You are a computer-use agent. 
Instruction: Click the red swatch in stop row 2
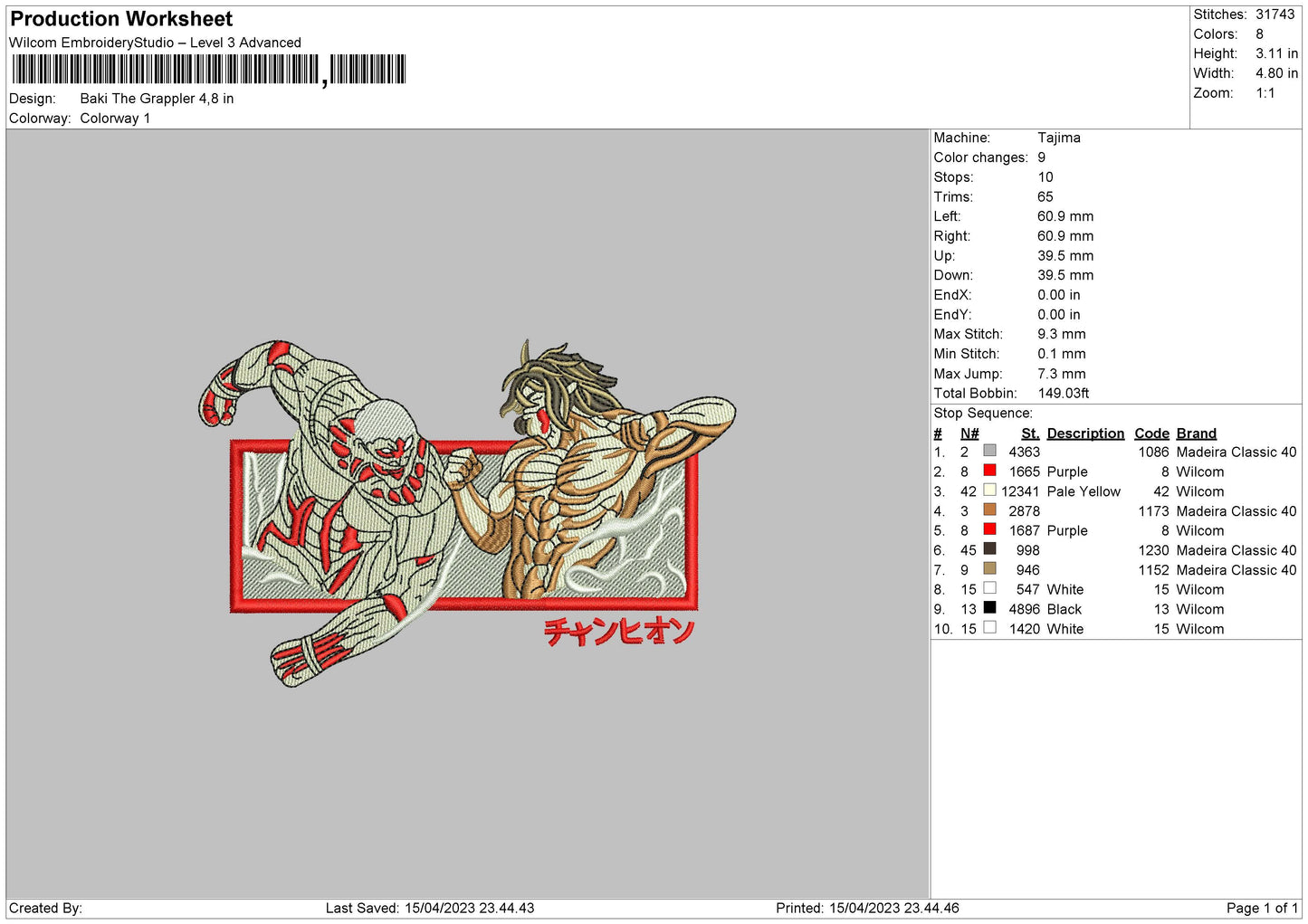click(x=989, y=471)
